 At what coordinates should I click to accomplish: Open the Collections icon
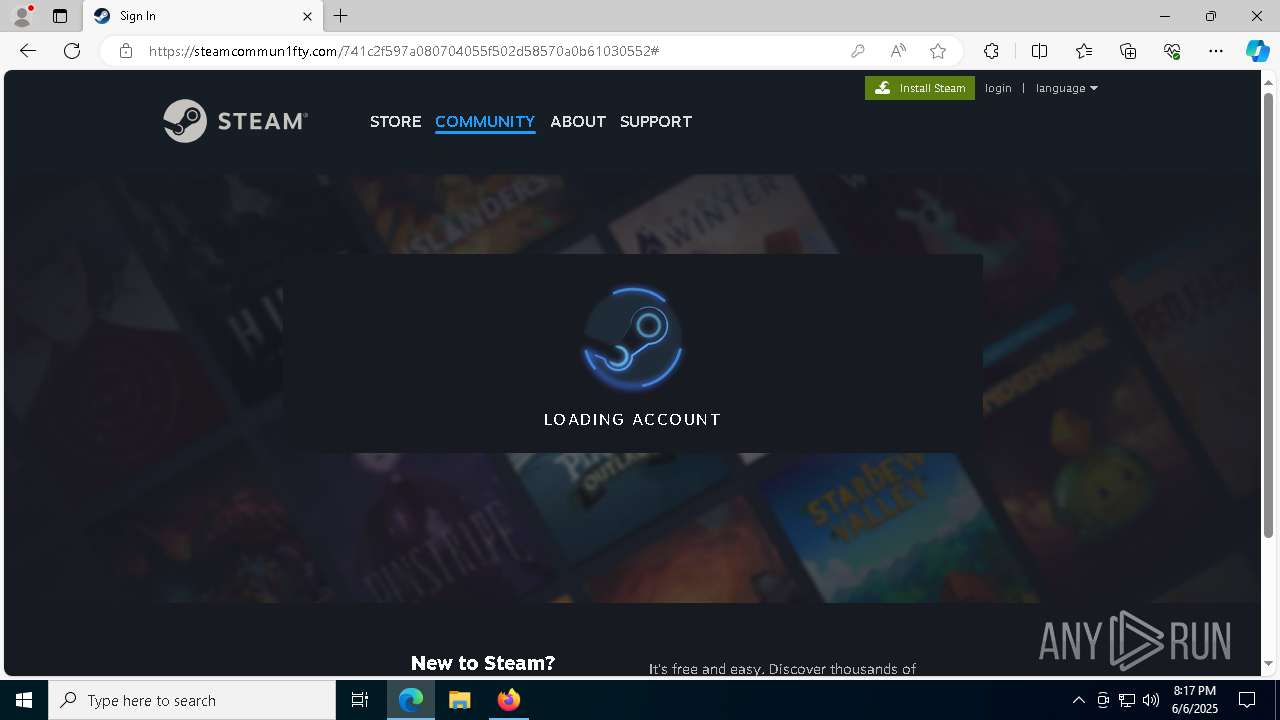tap(1128, 51)
